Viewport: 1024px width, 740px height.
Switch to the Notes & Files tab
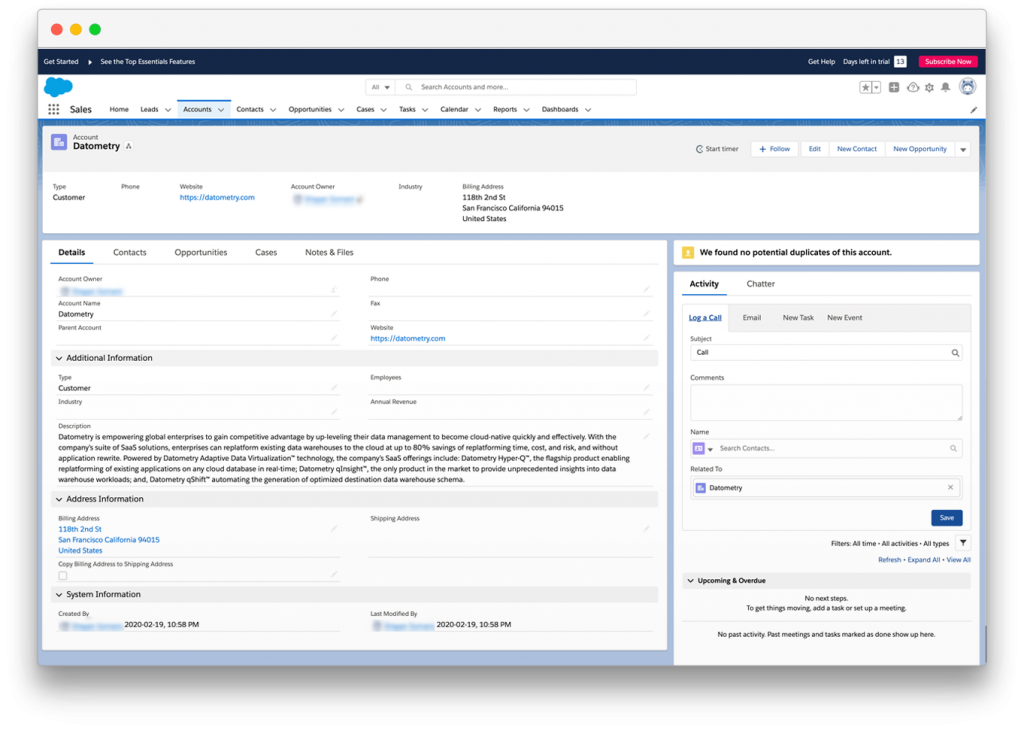329,253
